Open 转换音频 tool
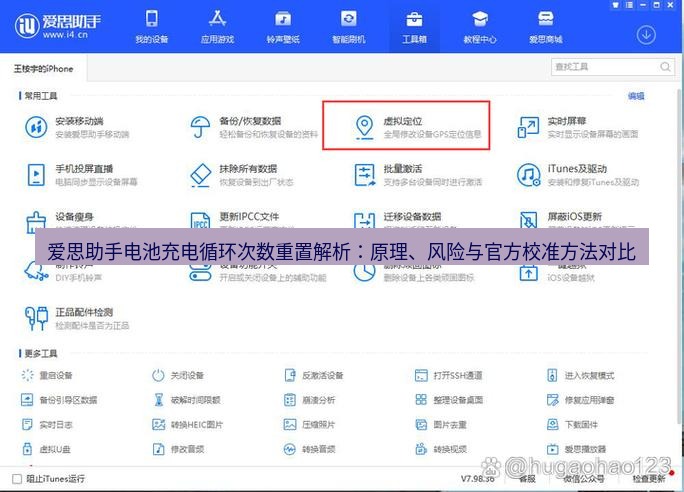The width and height of the screenshot is (684, 492). (x=309, y=449)
